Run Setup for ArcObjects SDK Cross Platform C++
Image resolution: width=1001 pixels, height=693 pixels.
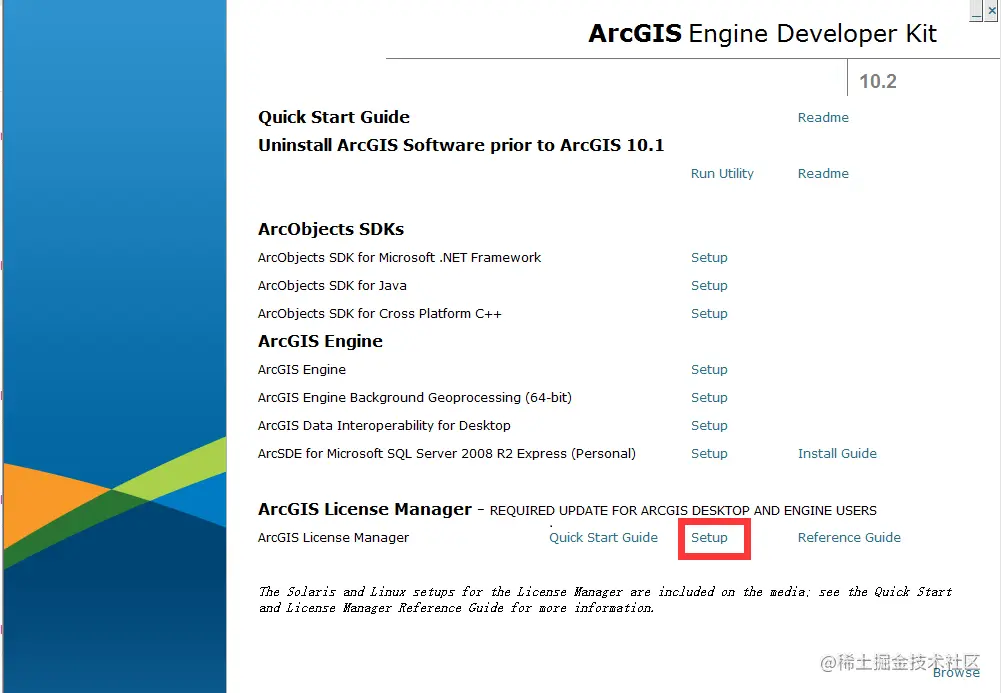click(x=709, y=314)
